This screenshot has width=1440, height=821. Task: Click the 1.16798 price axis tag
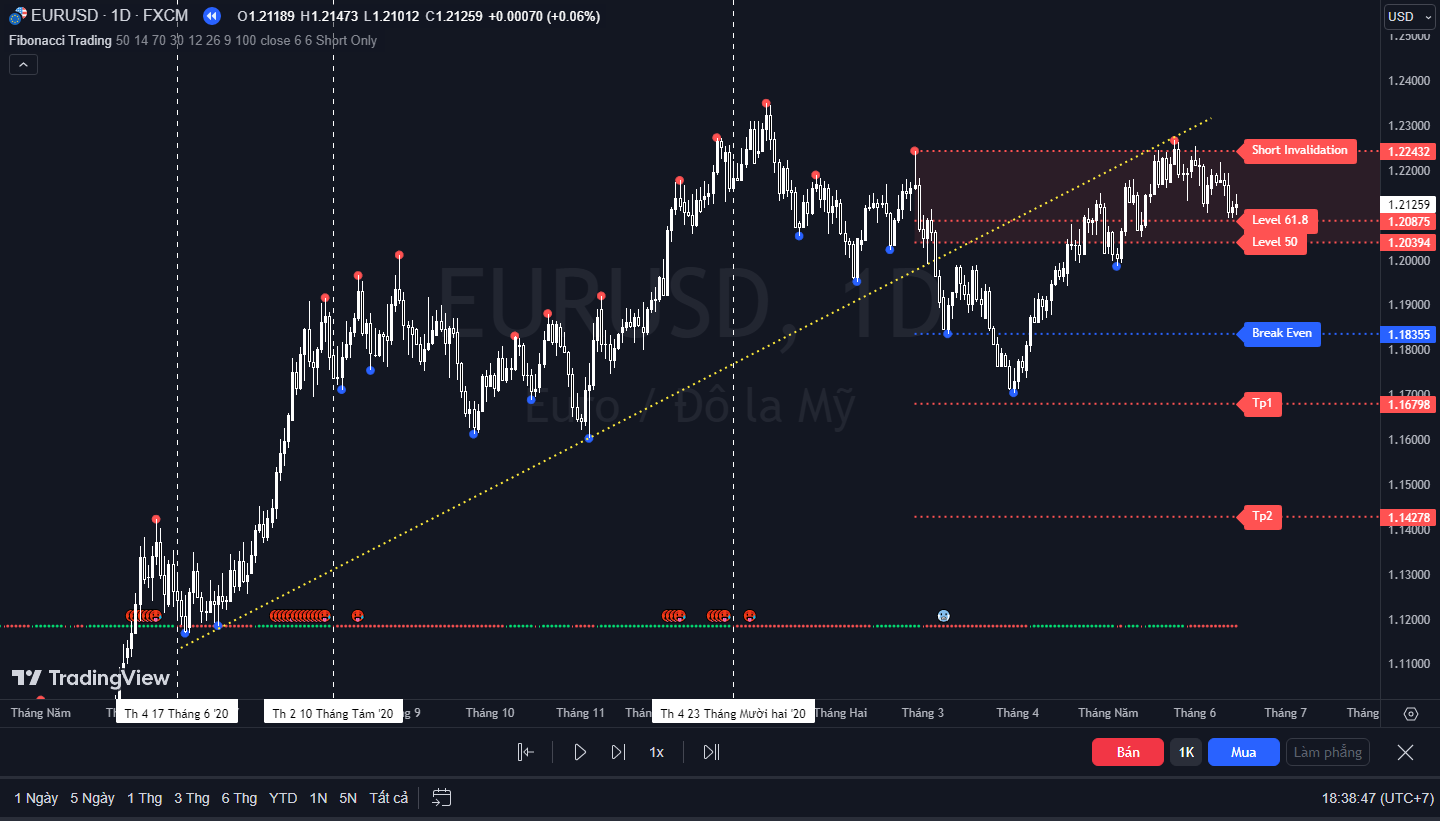point(1408,405)
